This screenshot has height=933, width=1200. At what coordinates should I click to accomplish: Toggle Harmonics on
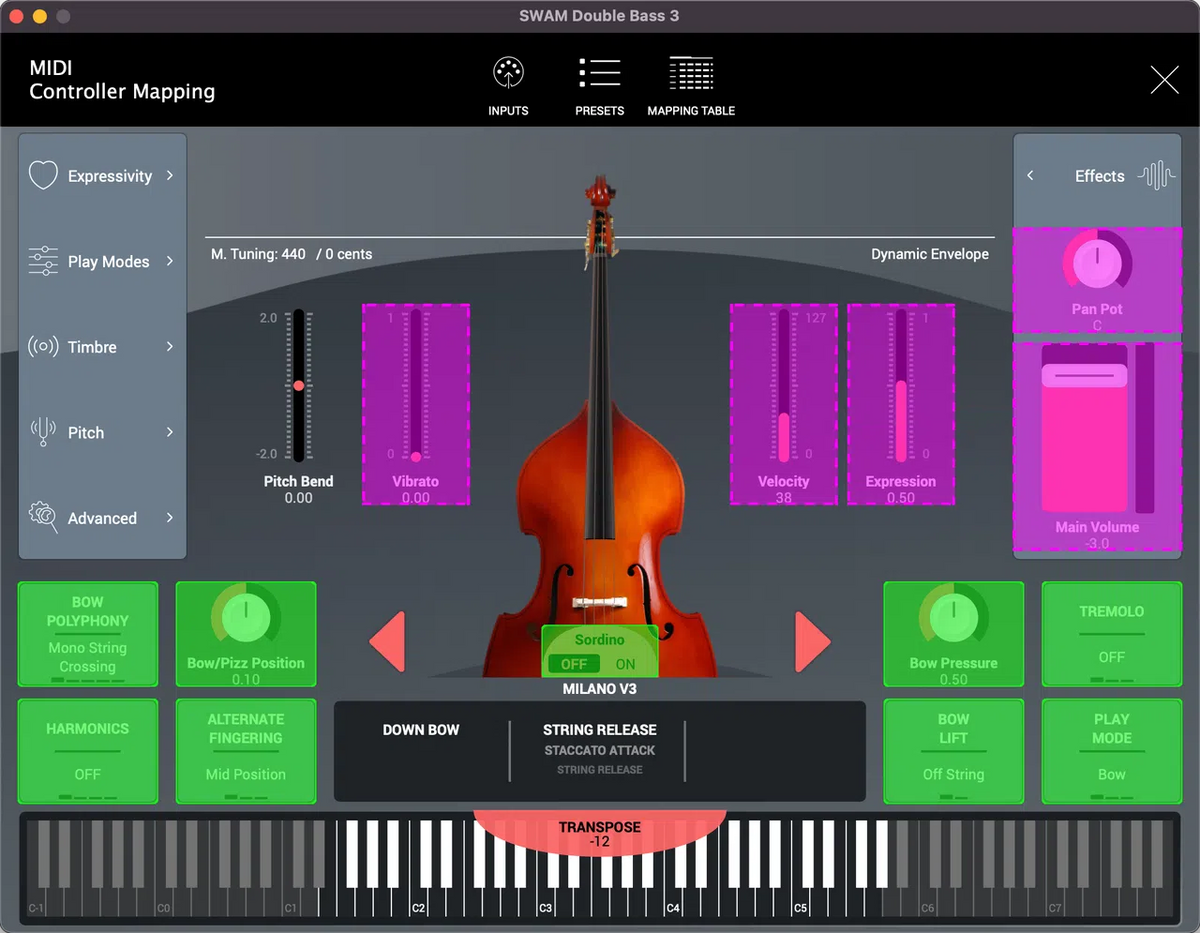(x=87, y=751)
